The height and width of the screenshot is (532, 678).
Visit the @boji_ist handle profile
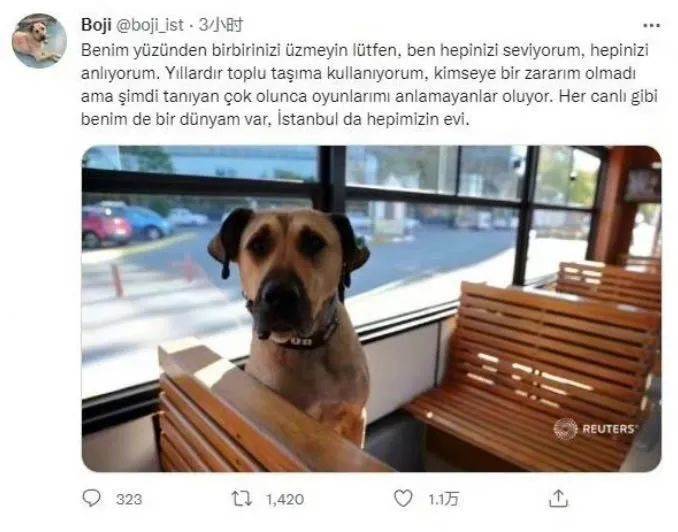pyautogui.click(x=150, y=25)
